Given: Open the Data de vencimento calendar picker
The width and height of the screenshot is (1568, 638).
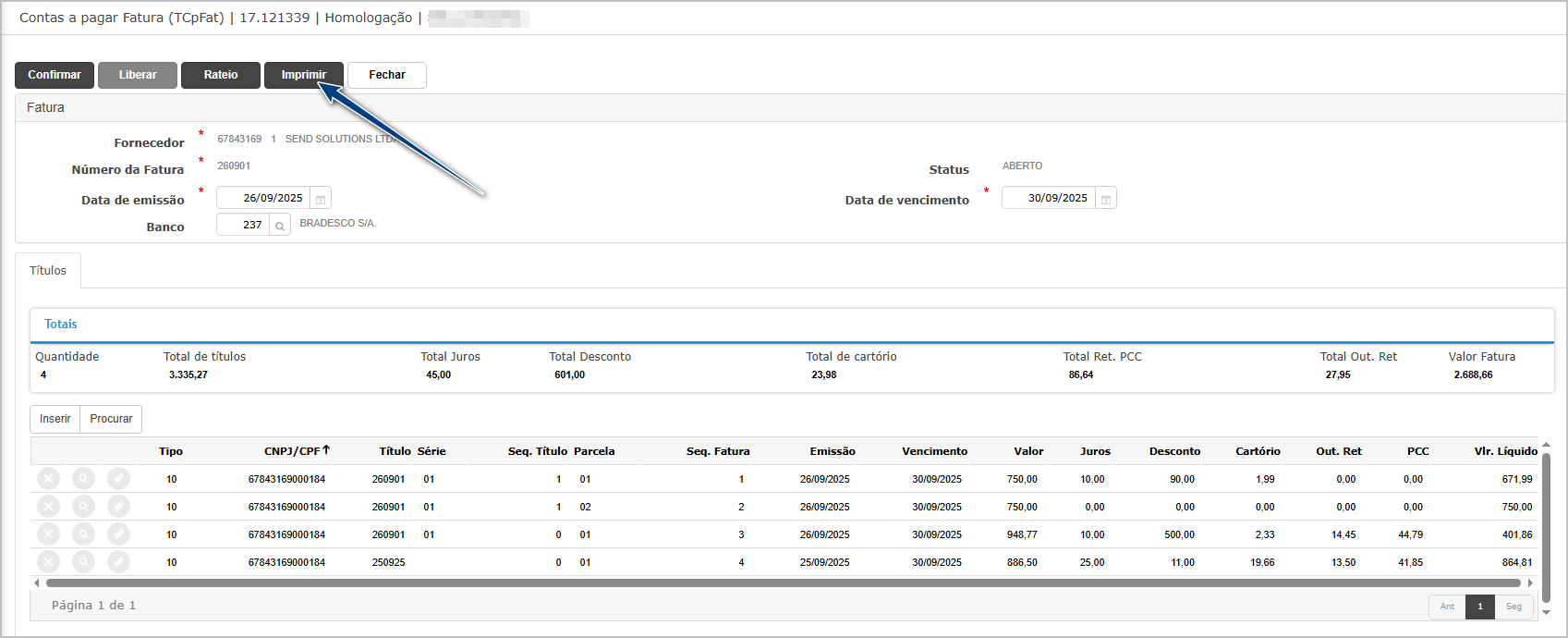Looking at the screenshot, I should point(1106,199).
